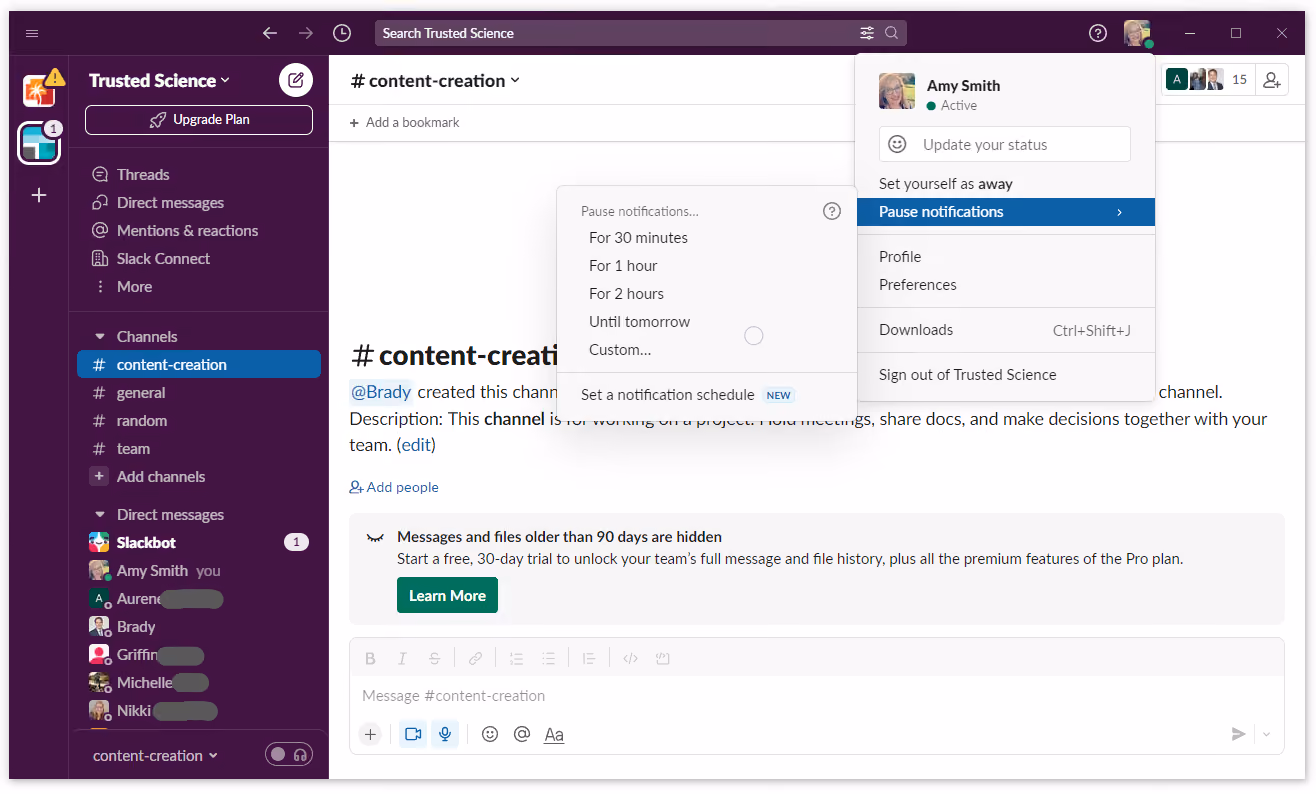Click bulleted list icon
This screenshot has height=794, width=1316.
pyautogui.click(x=548, y=658)
